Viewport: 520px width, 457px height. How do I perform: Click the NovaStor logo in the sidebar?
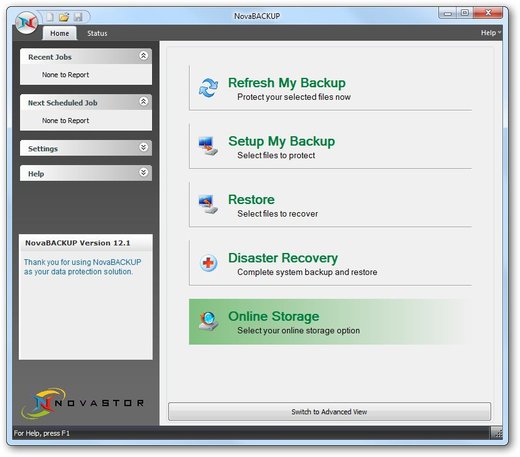82,403
